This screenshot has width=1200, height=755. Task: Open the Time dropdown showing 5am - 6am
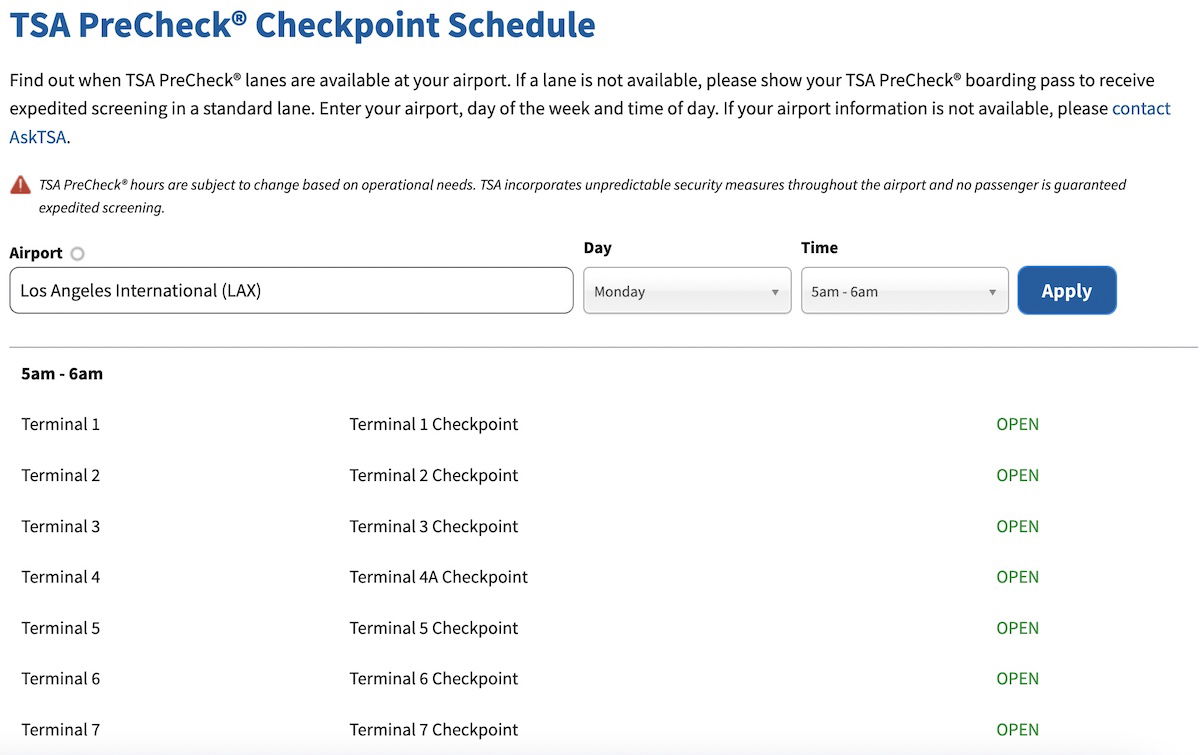[x=905, y=291]
